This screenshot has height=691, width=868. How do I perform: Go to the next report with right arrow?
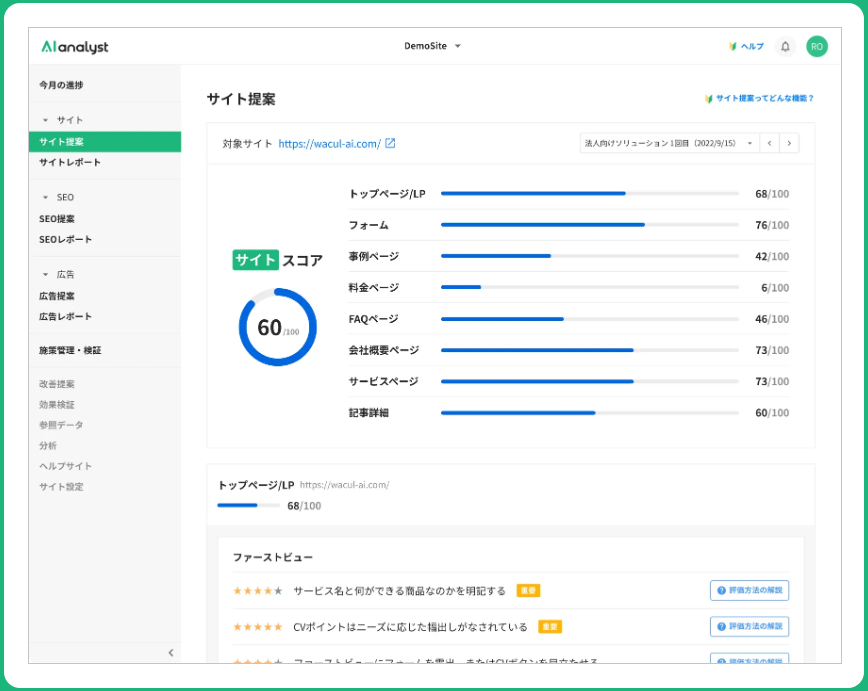[x=790, y=143]
